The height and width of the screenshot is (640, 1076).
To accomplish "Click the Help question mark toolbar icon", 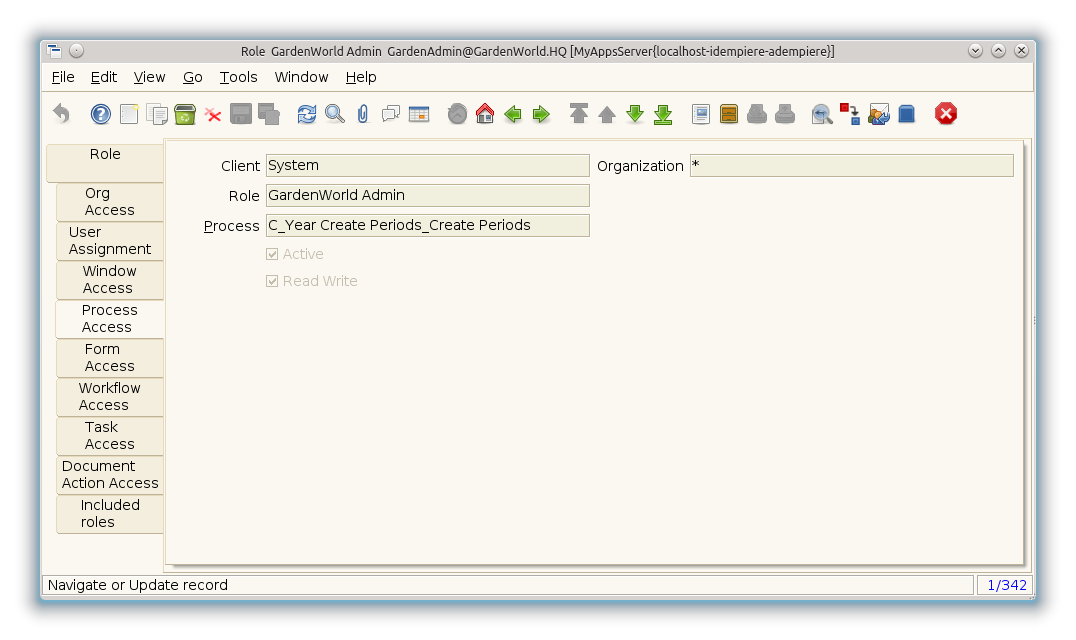I will [101, 114].
